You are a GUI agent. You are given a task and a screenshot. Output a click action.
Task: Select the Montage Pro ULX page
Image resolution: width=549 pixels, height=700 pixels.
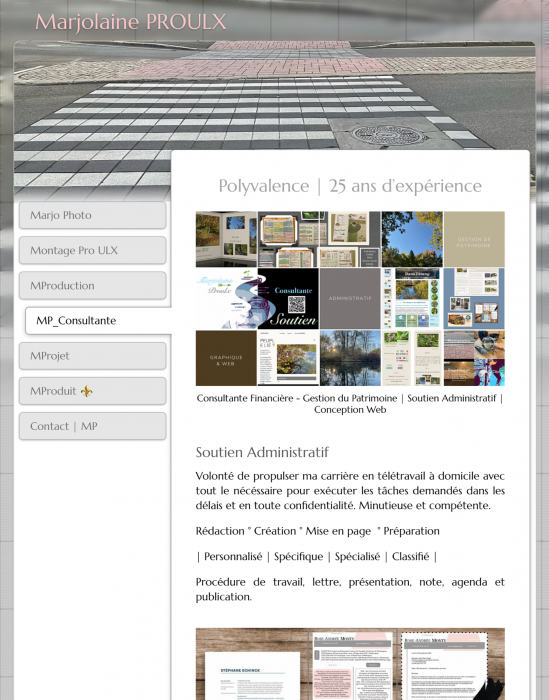(x=92, y=250)
